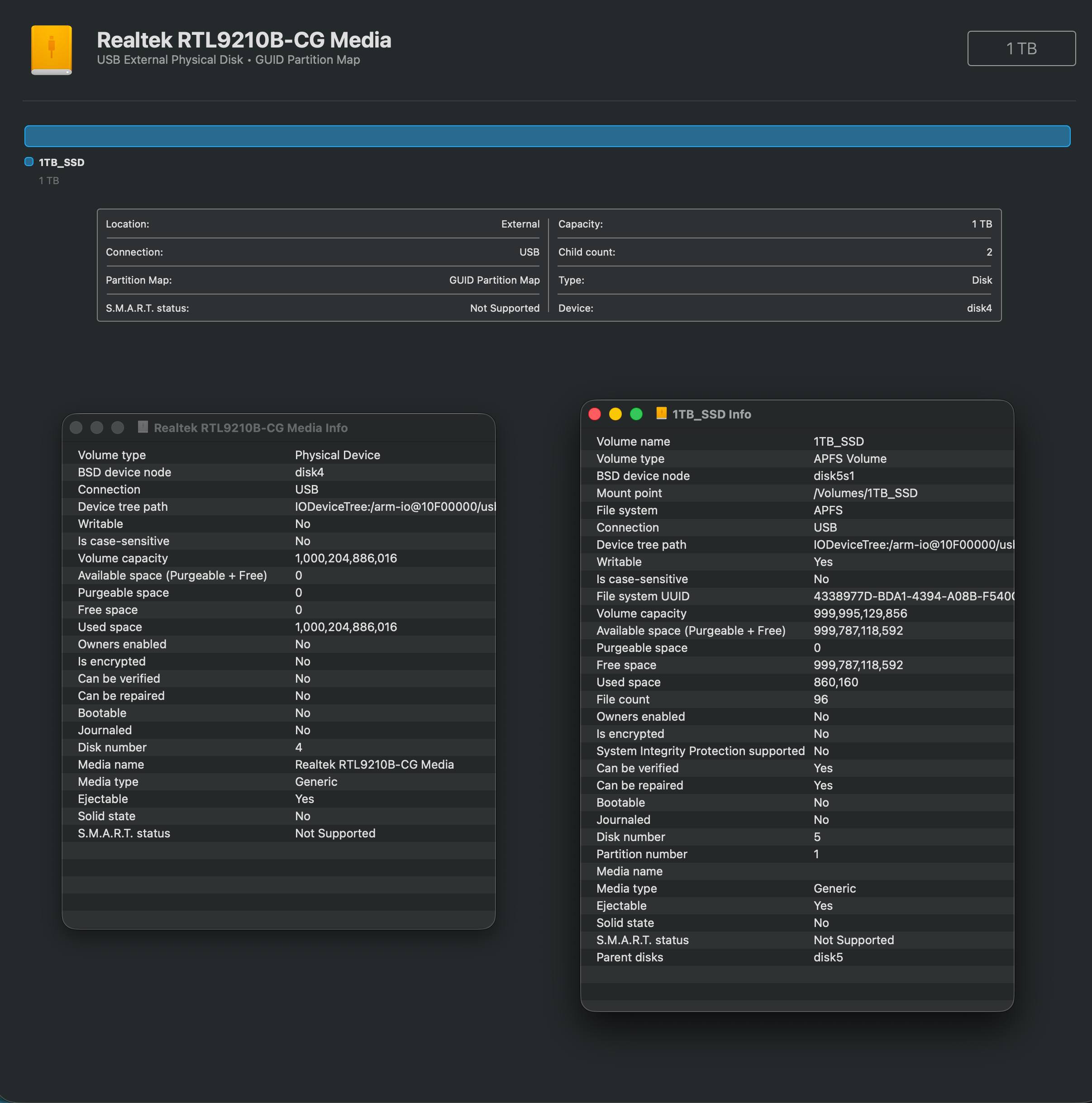
Task: Select "Volume name" row in 1TB_SSD Info
Action: tap(797, 441)
